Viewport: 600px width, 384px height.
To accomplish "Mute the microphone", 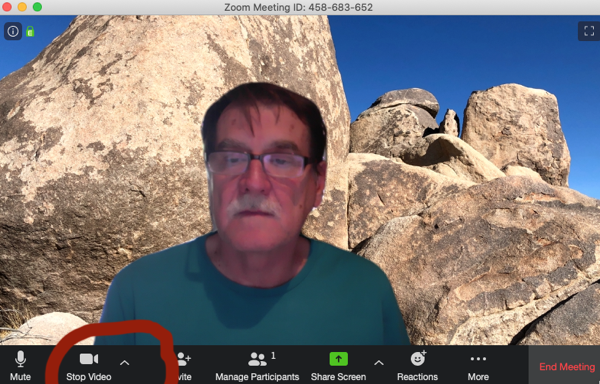I will pyautogui.click(x=20, y=366).
